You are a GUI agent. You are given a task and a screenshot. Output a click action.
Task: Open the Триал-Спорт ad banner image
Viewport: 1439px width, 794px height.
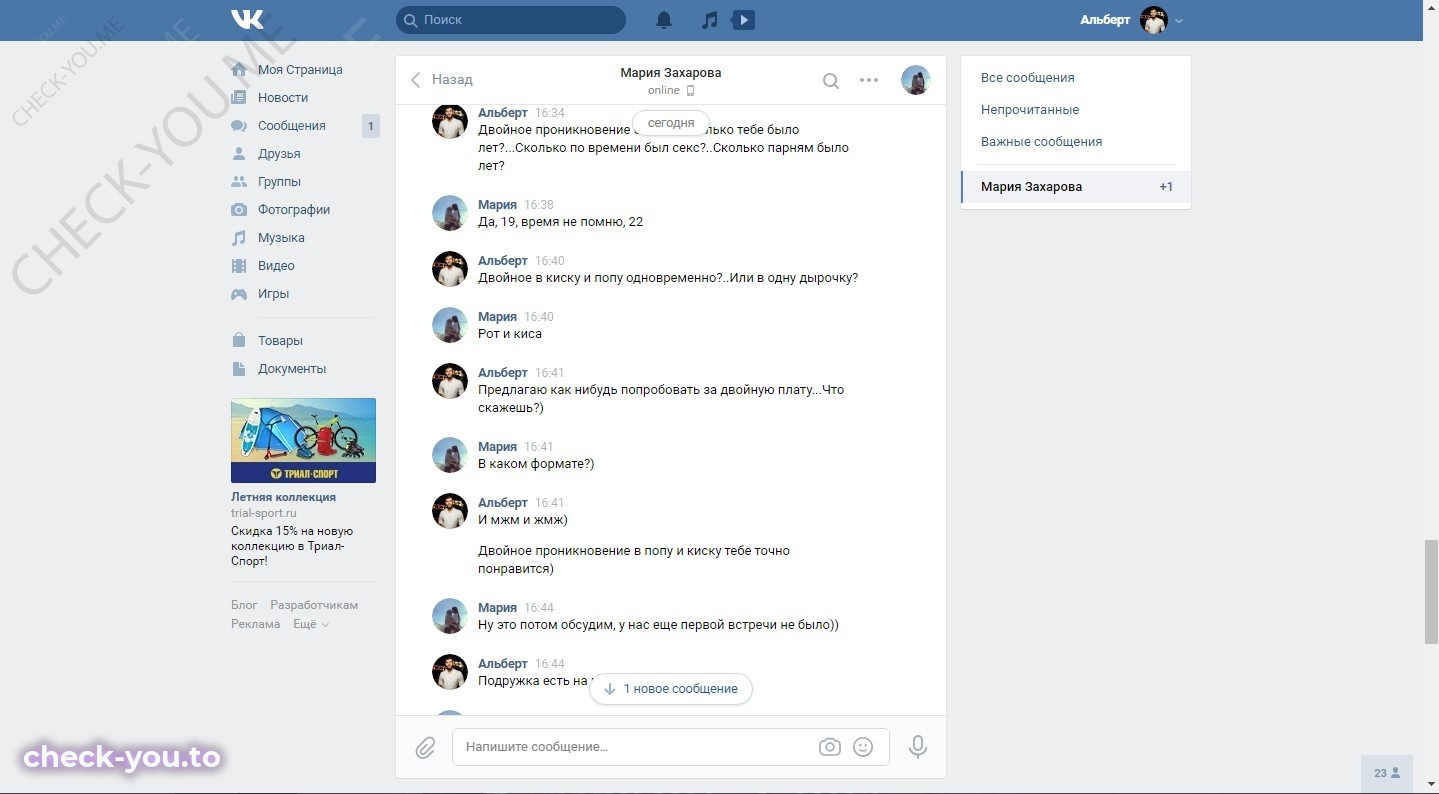pos(303,440)
